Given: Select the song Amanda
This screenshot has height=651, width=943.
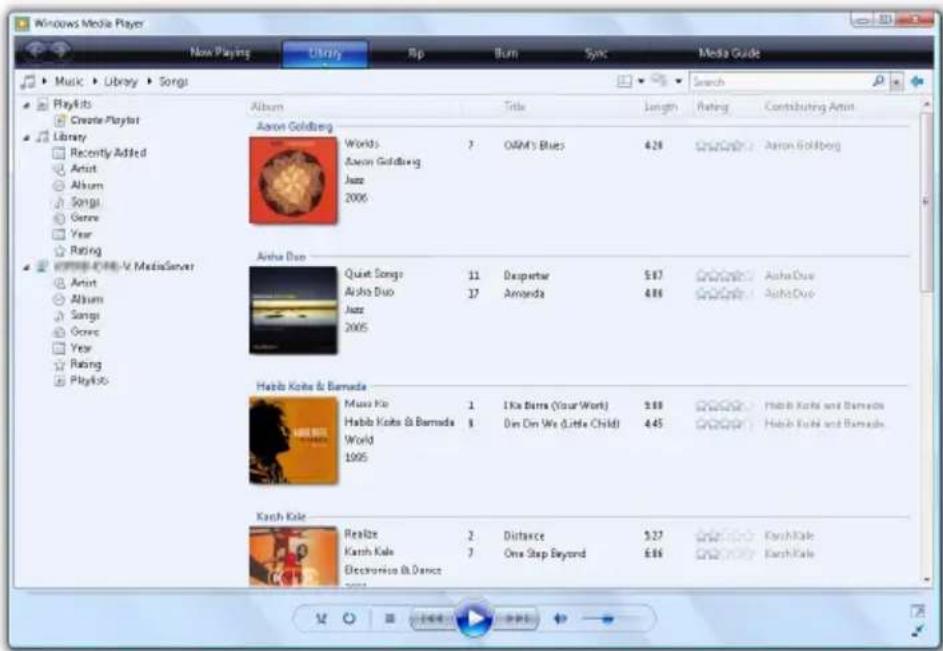Looking at the screenshot, I should click(524, 294).
